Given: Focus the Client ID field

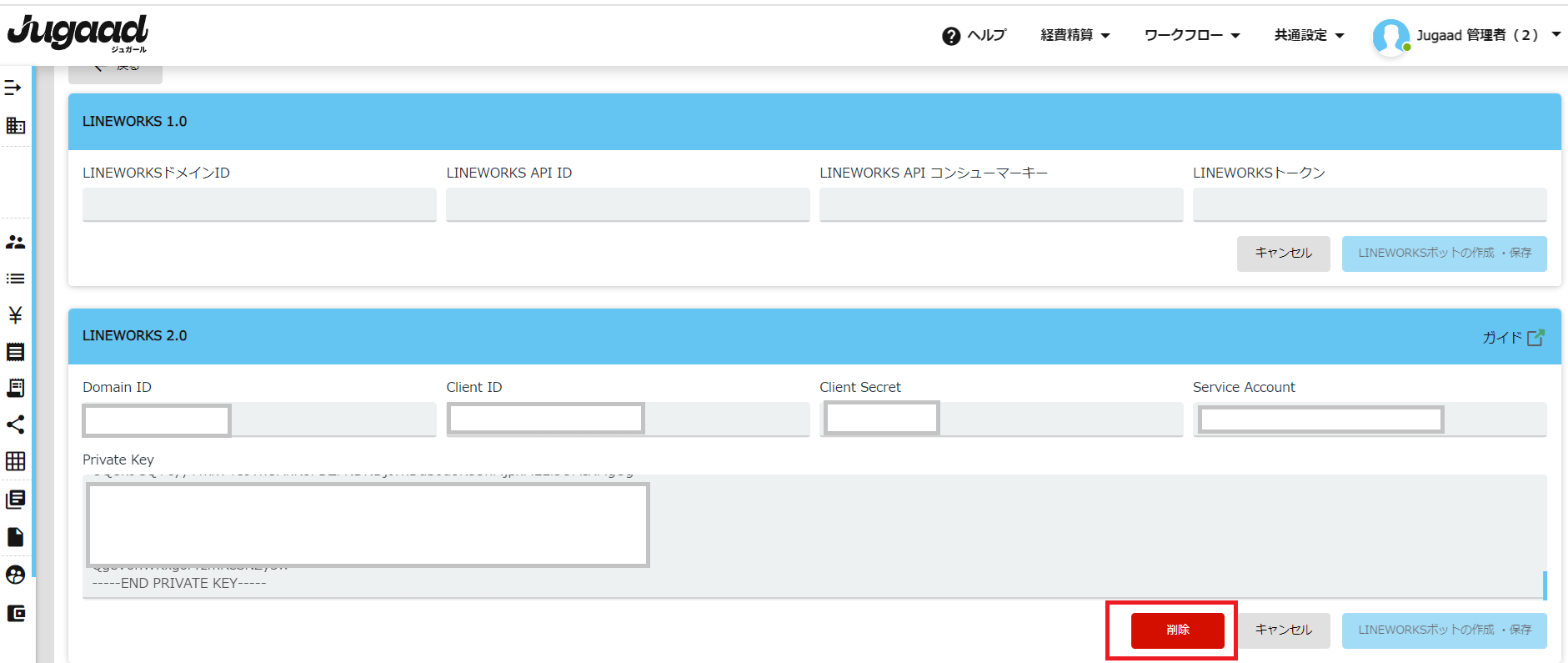Looking at the screenshot, I should point(628,419).
